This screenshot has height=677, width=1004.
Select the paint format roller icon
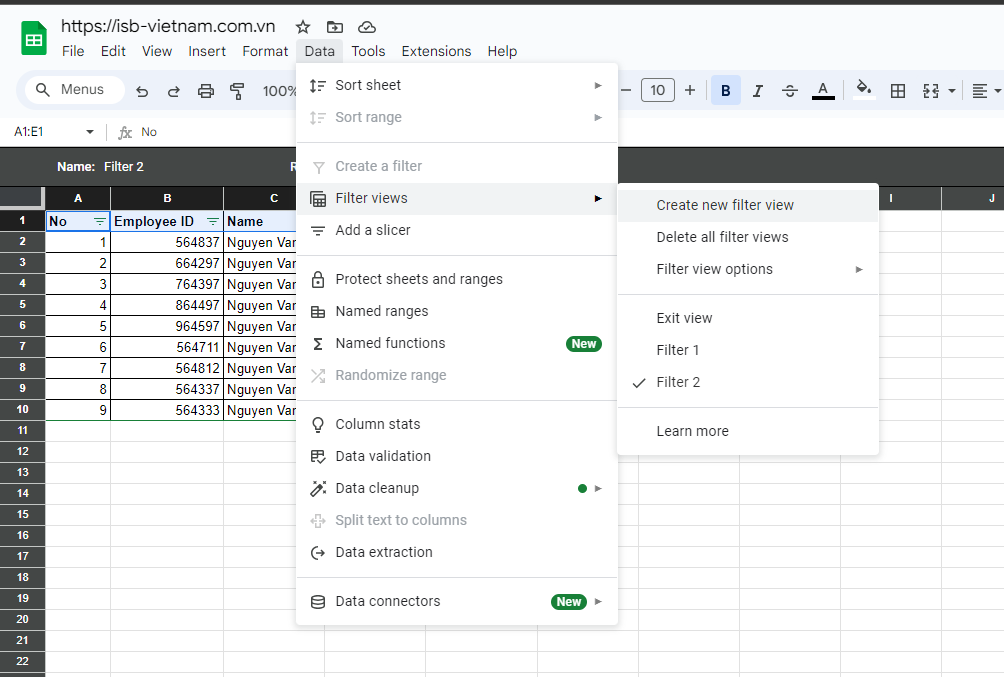pos(238,91)
